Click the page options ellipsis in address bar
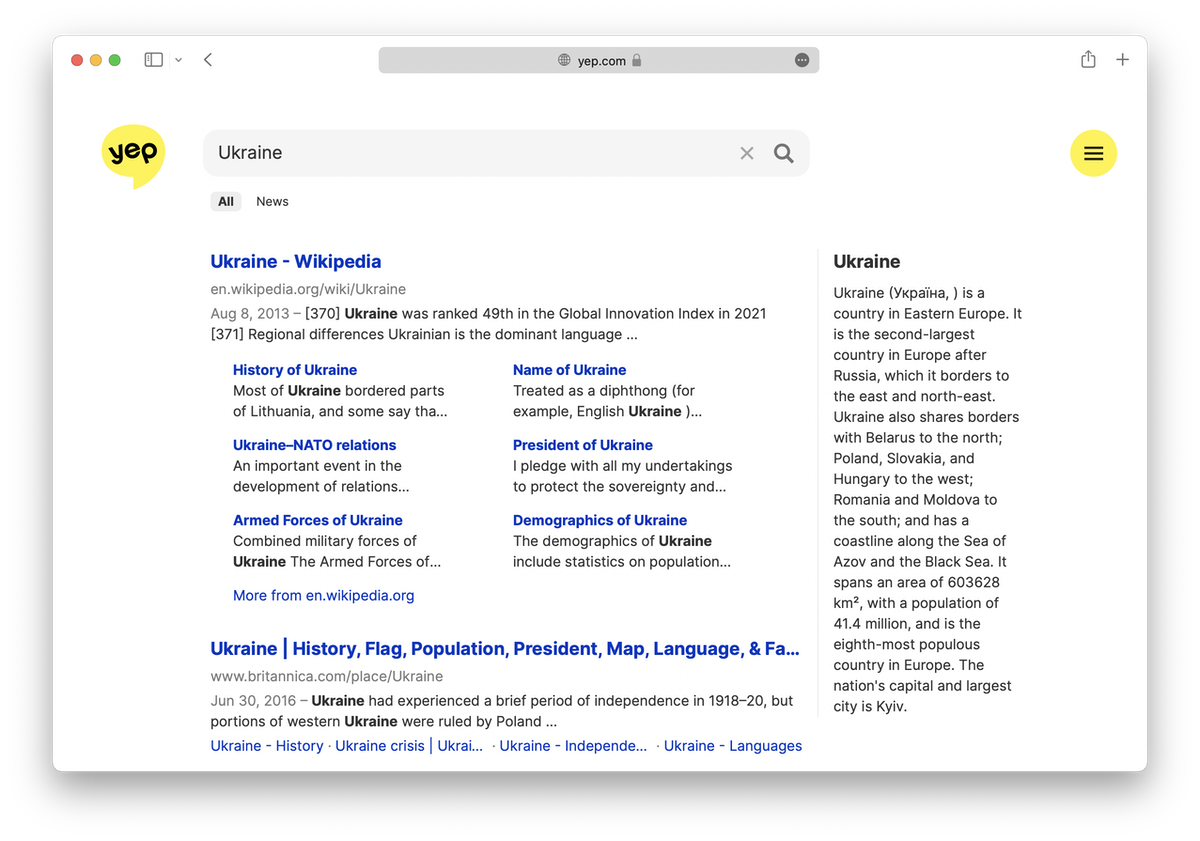 (802, 60)
